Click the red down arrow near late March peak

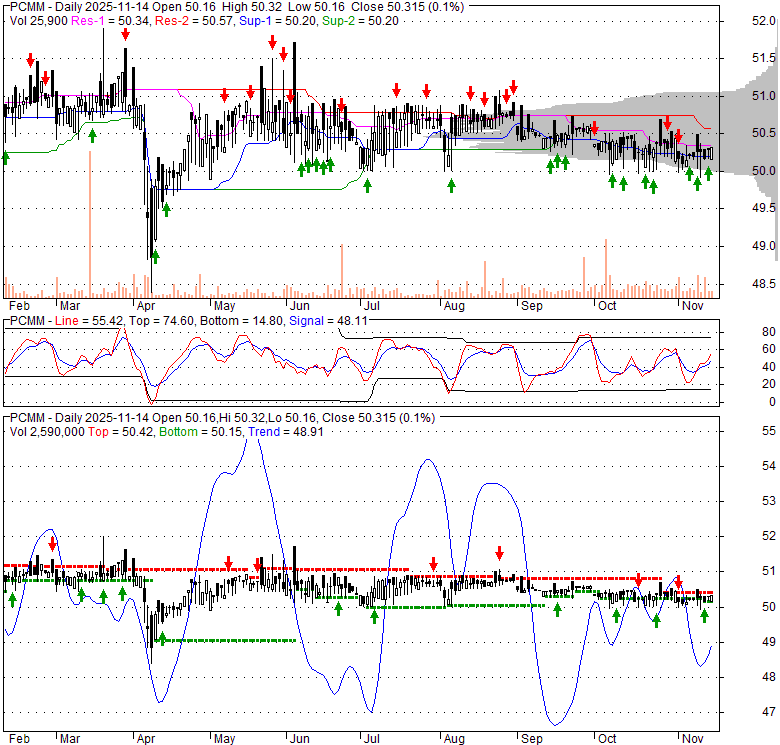click(125, 35)
